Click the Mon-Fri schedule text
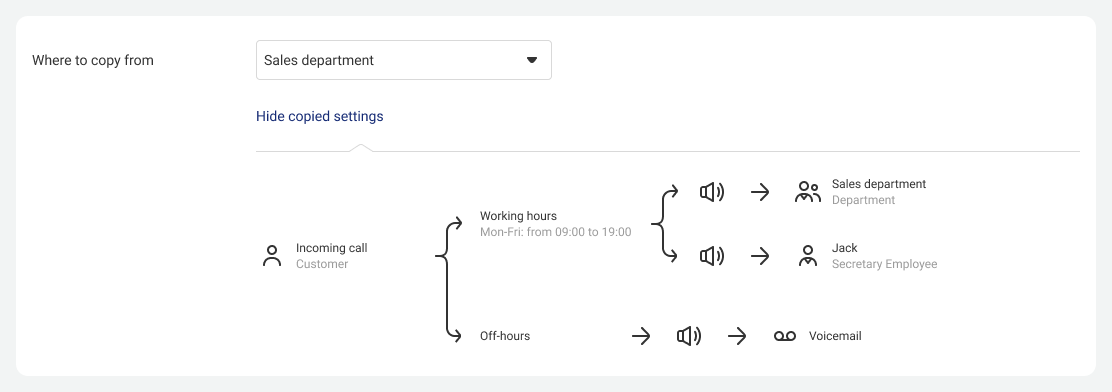This screenshot has width=1112, height=392. click(x=556, y=232)
